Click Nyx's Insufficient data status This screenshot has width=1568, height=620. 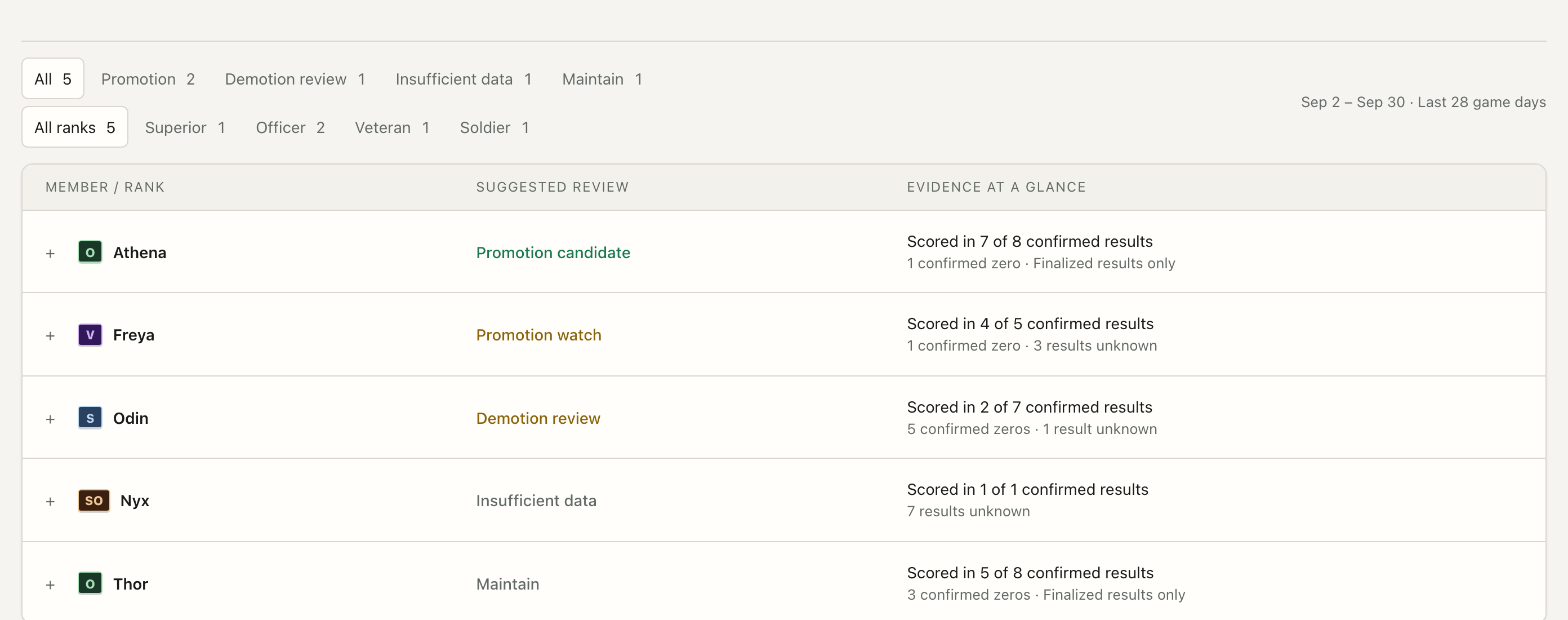(536, 501)
